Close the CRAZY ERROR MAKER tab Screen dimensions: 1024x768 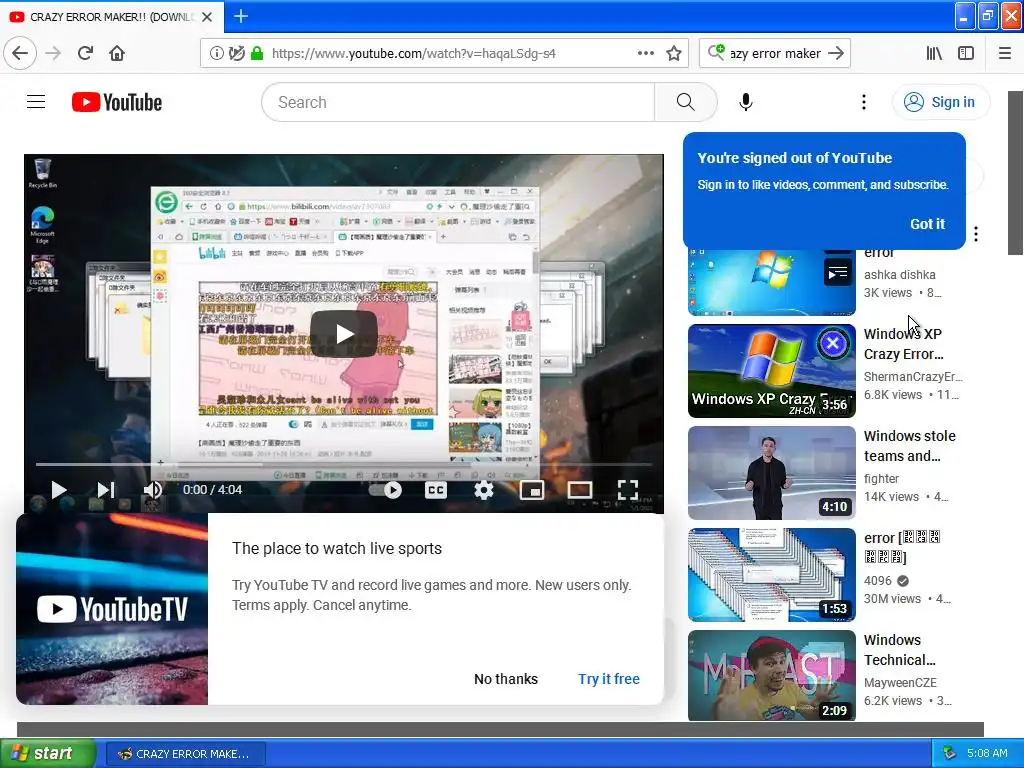pos(207,17)
